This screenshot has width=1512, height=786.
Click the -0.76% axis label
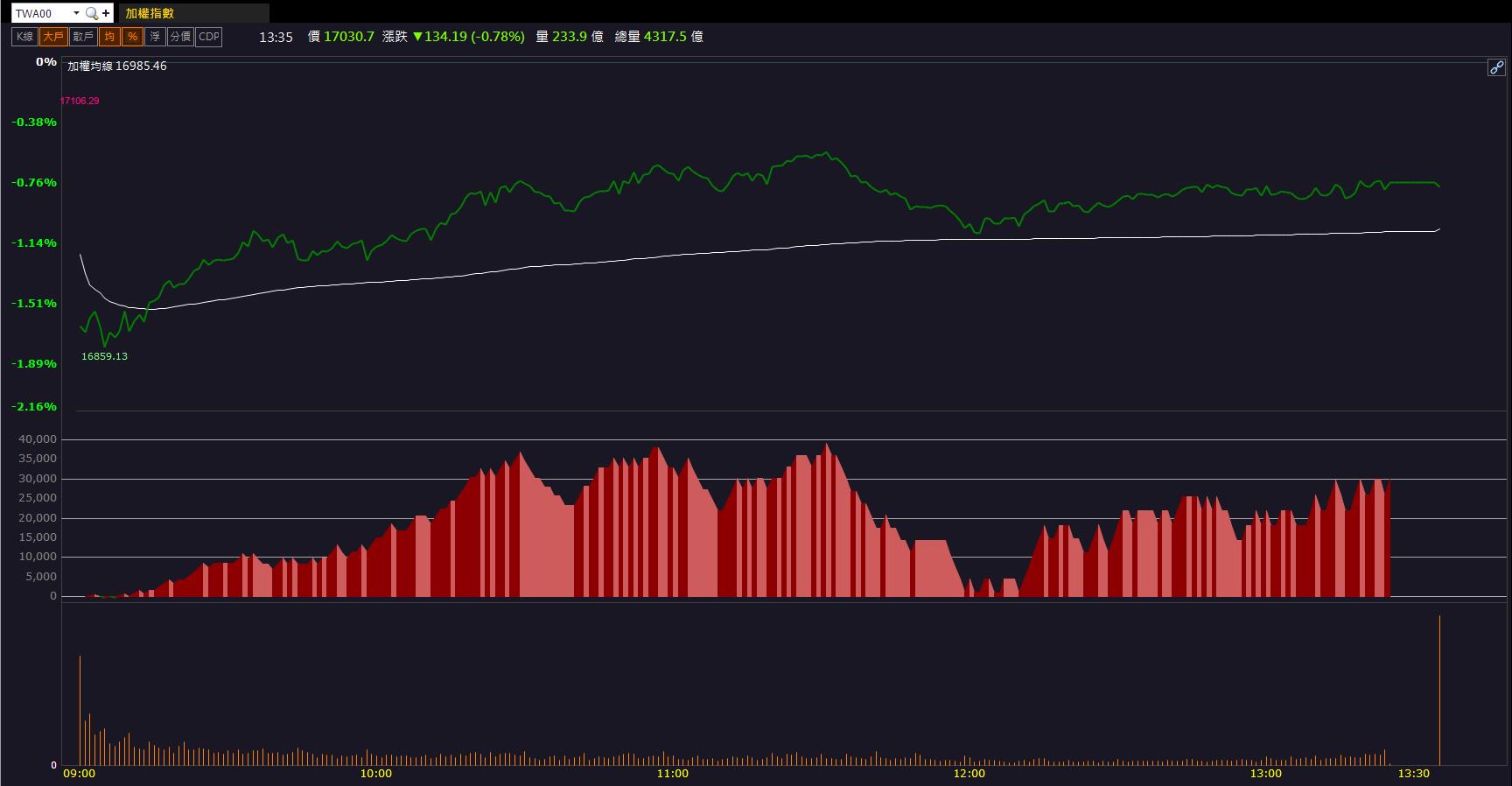34,182
